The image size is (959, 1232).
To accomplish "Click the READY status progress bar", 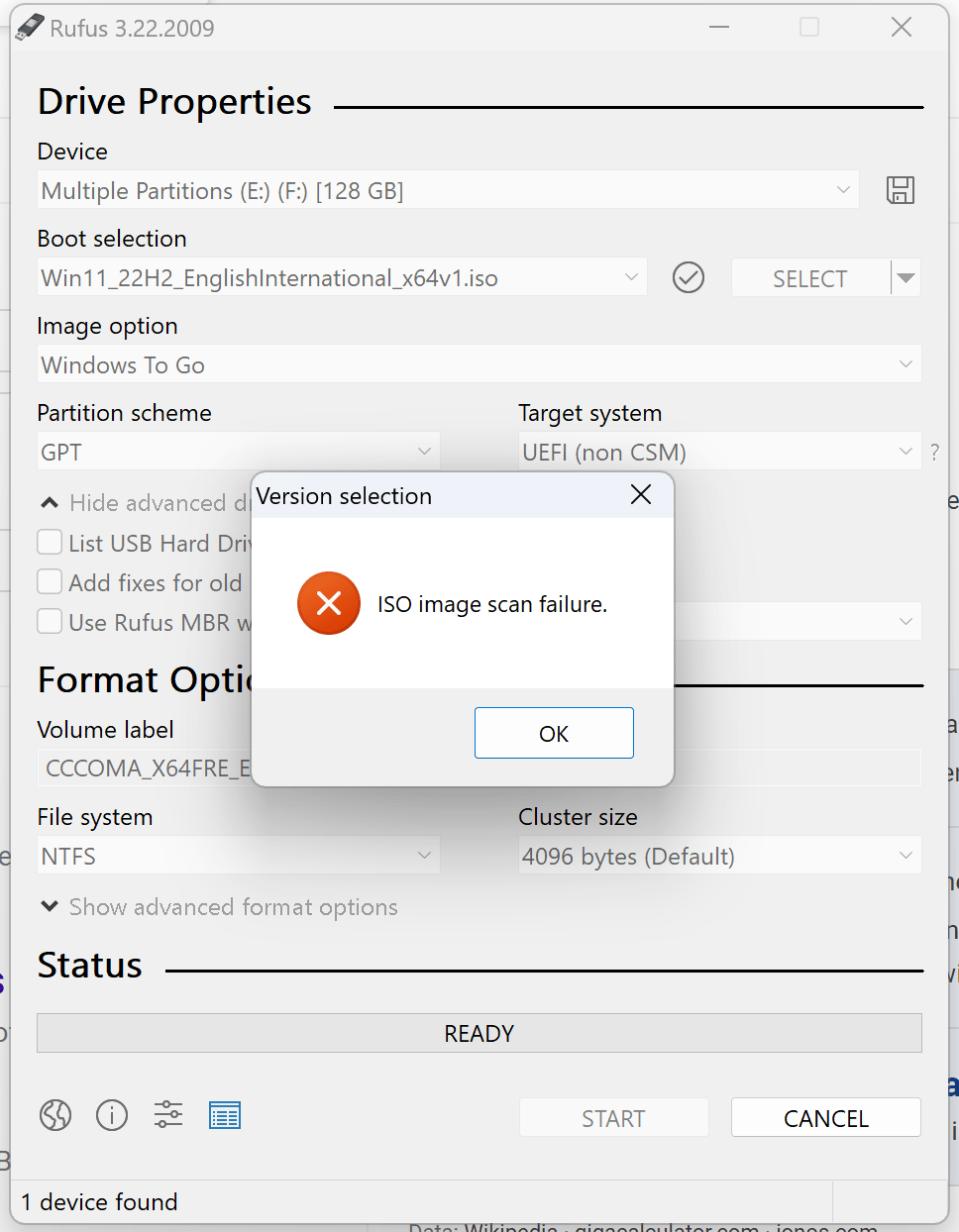I will point(479,1033).
